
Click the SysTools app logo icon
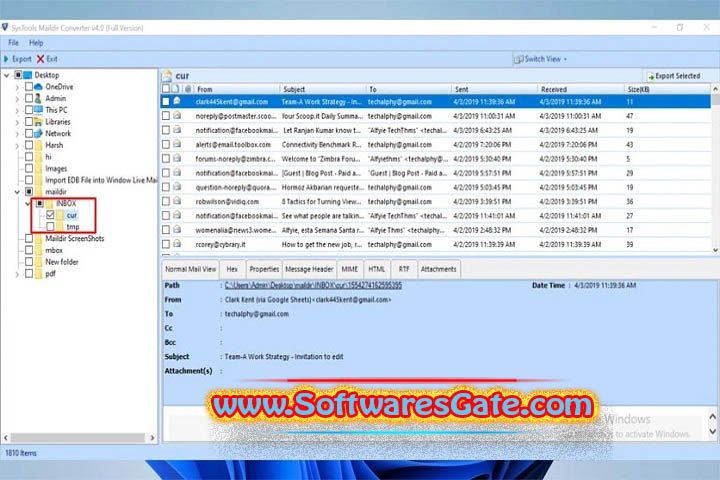5,28
